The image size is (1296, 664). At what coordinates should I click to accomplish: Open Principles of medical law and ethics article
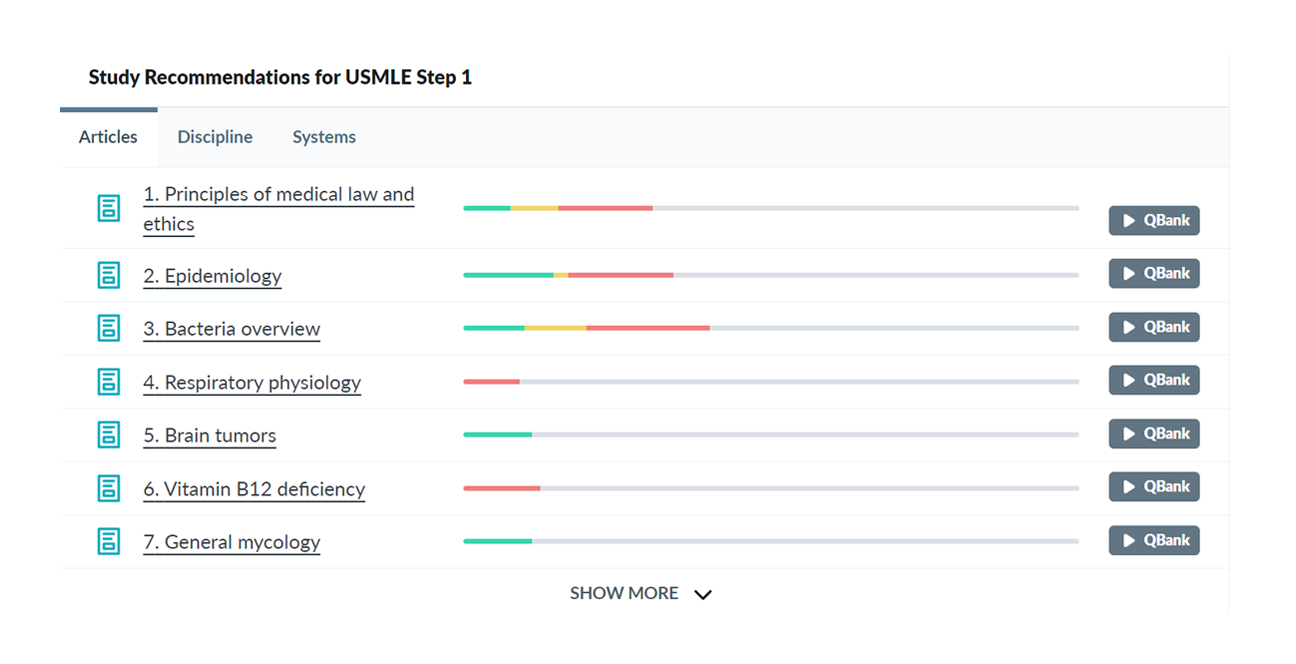[x=278, y=209]
